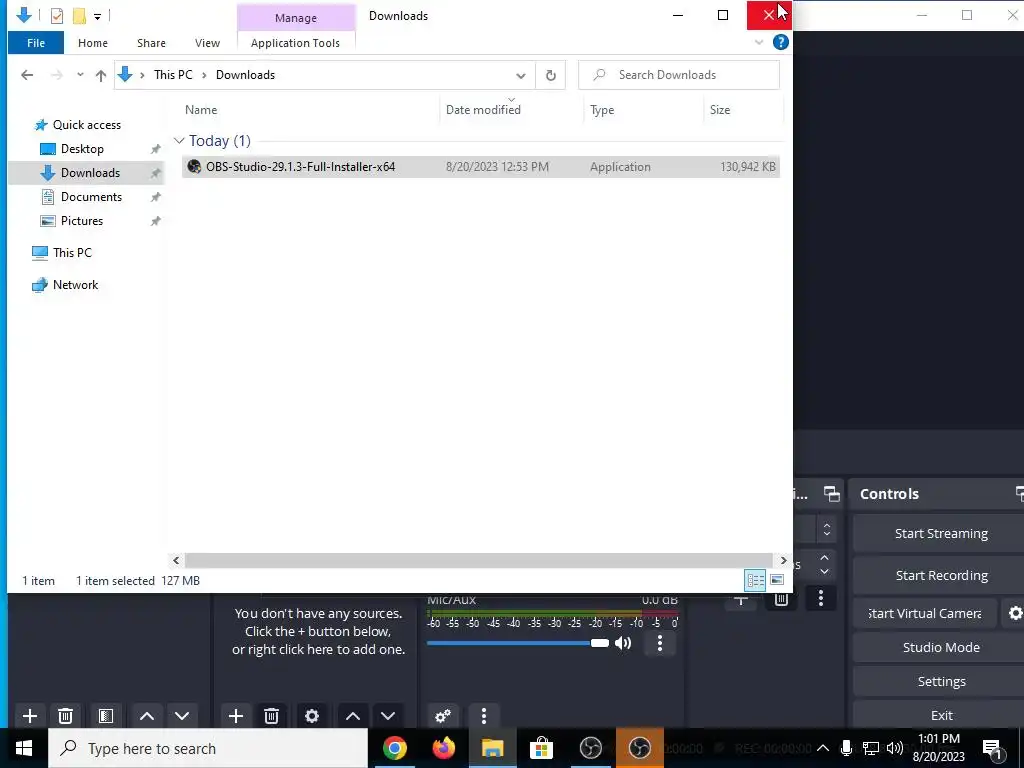This screenshot has height=768, width=1024.
Task: Open the View ribbon tab
Action: tap(207, 43)
